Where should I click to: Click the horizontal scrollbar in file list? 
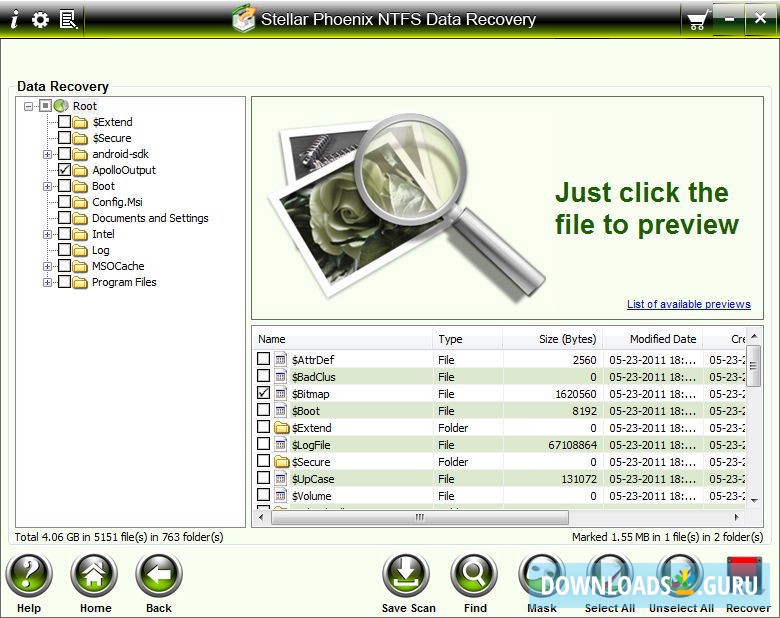coord(420,518)
